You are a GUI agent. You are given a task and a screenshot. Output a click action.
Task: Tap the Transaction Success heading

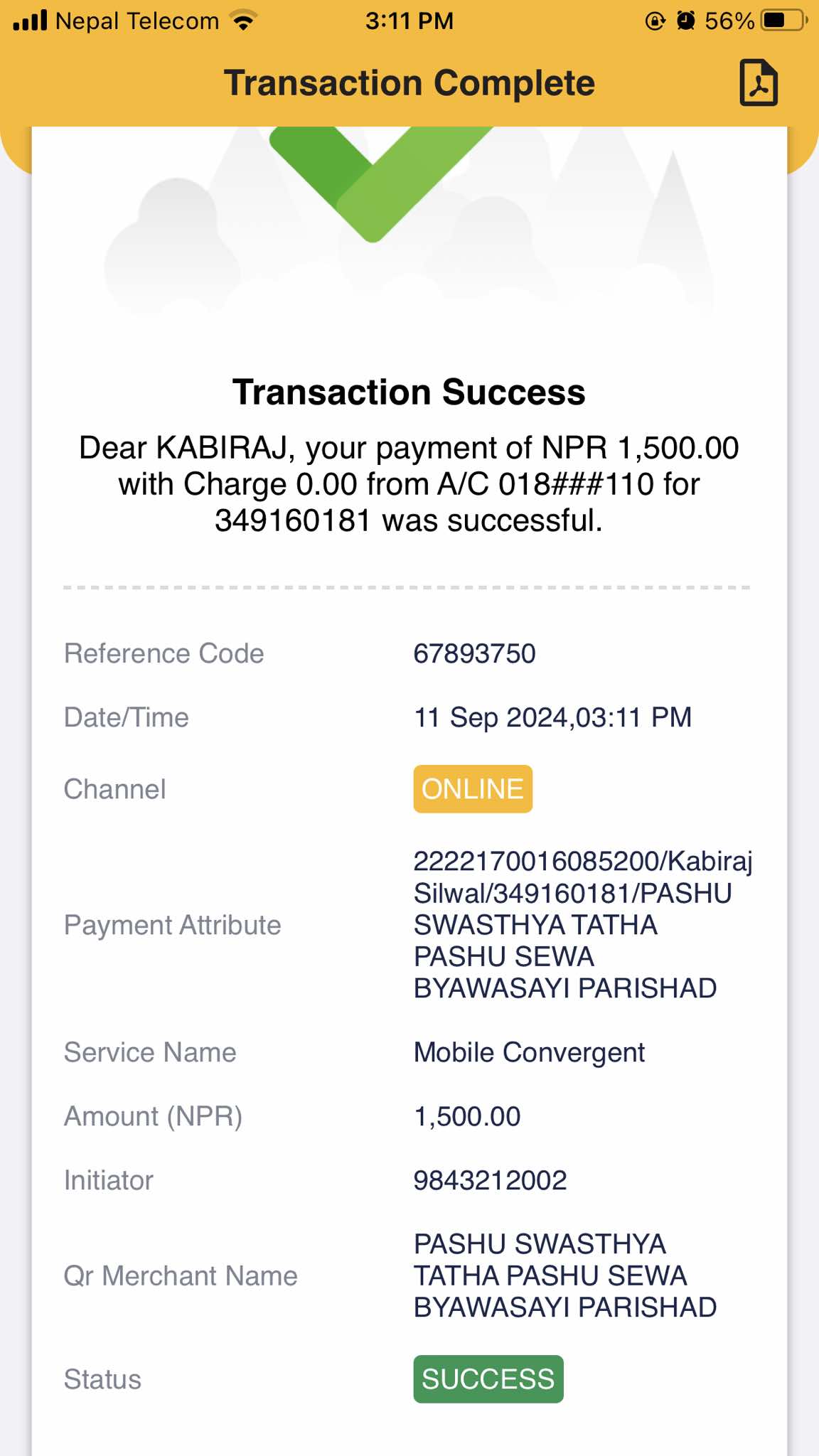409,392
